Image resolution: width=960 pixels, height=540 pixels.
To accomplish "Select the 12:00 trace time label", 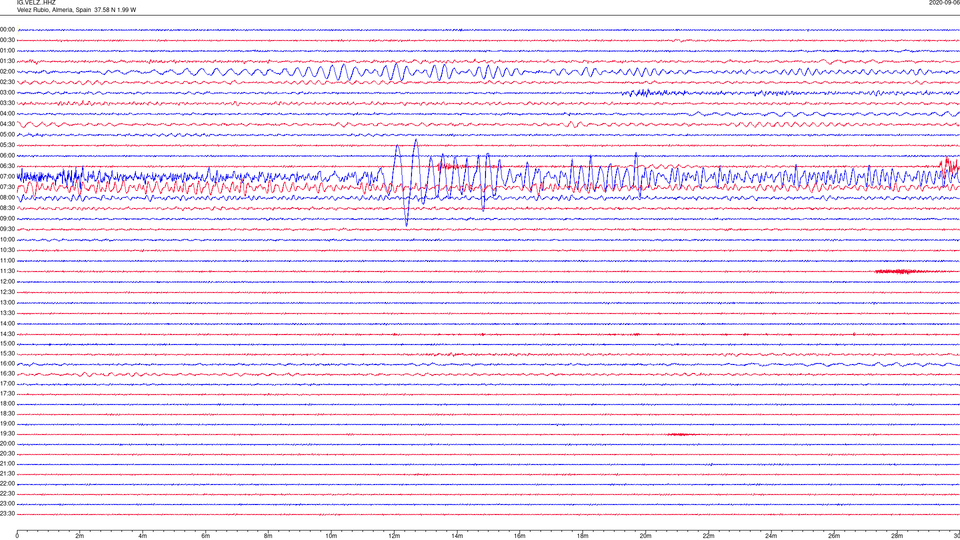I will [x=8, y=282].
